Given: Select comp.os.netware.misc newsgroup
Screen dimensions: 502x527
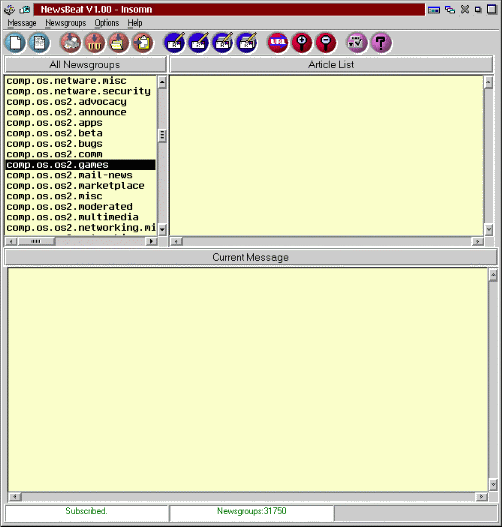Looking at the screenshot, I should pyautogui.click(x=80, y=81).
